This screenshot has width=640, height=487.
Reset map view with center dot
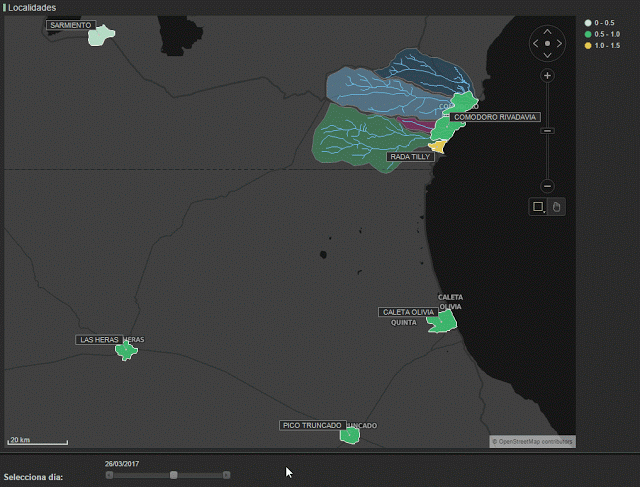pyautogui.click(x=547, y=44)
